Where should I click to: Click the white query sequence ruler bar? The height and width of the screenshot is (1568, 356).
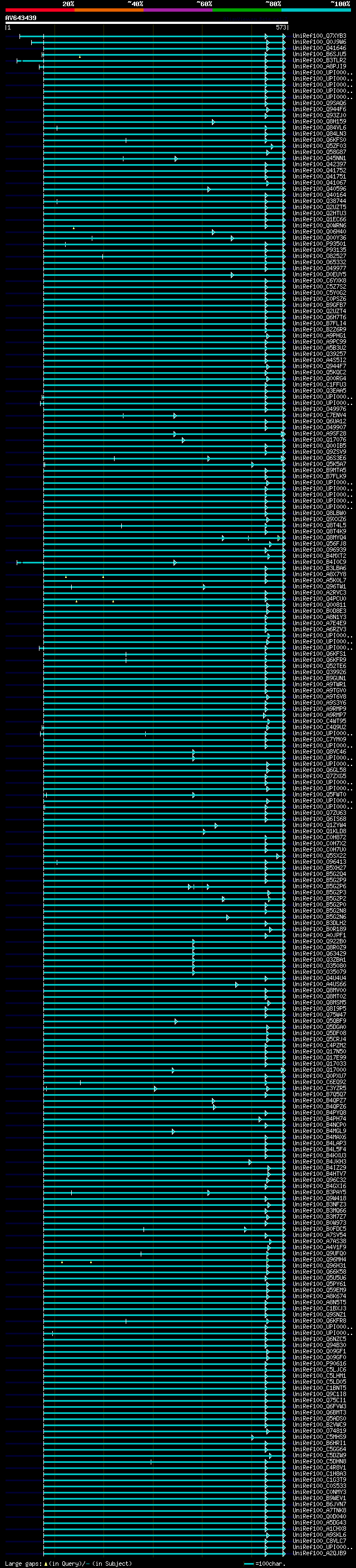[x=147, y=23]
